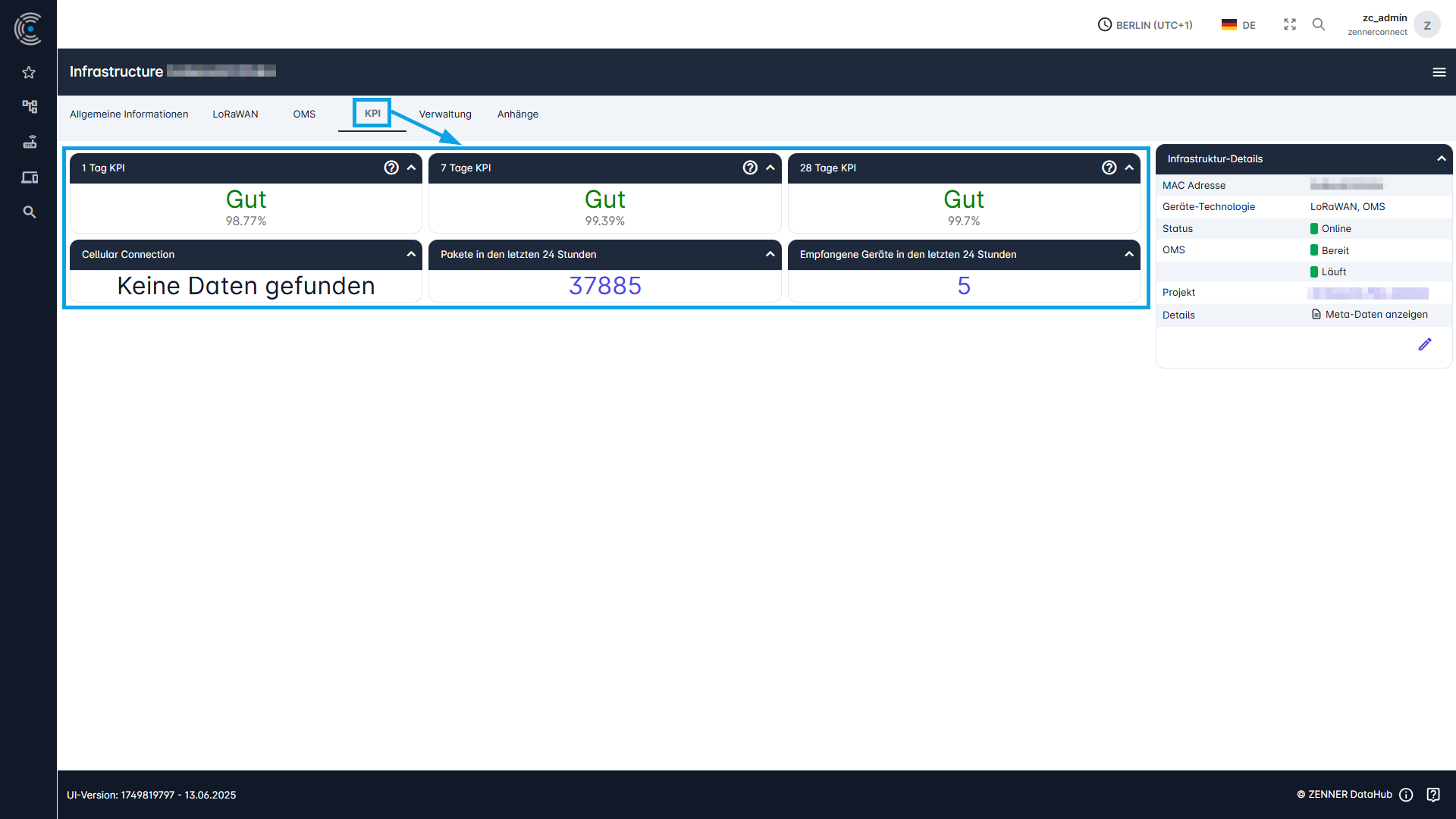1456x819 pixels.
Task: Open the Anhänge tab
Action: (517, 114)
